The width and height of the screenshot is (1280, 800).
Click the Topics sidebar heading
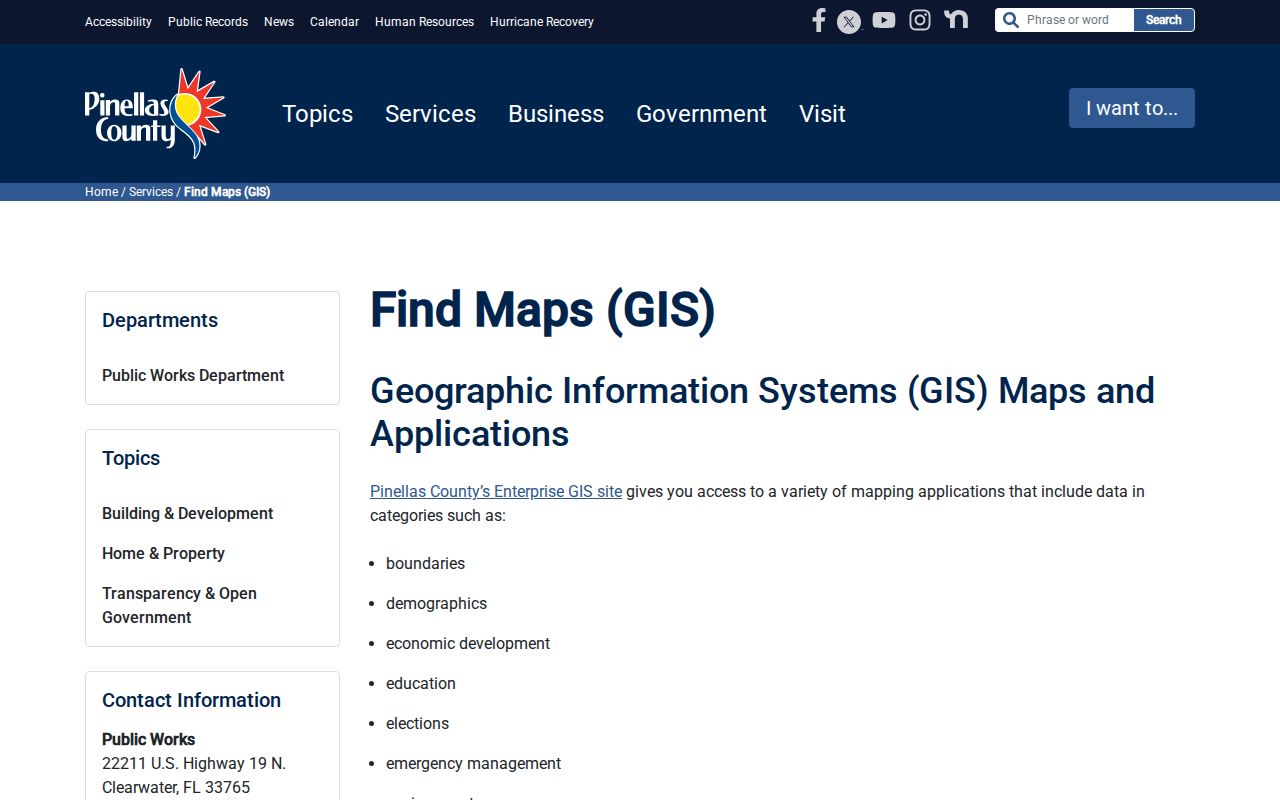(x=131, y=458)
